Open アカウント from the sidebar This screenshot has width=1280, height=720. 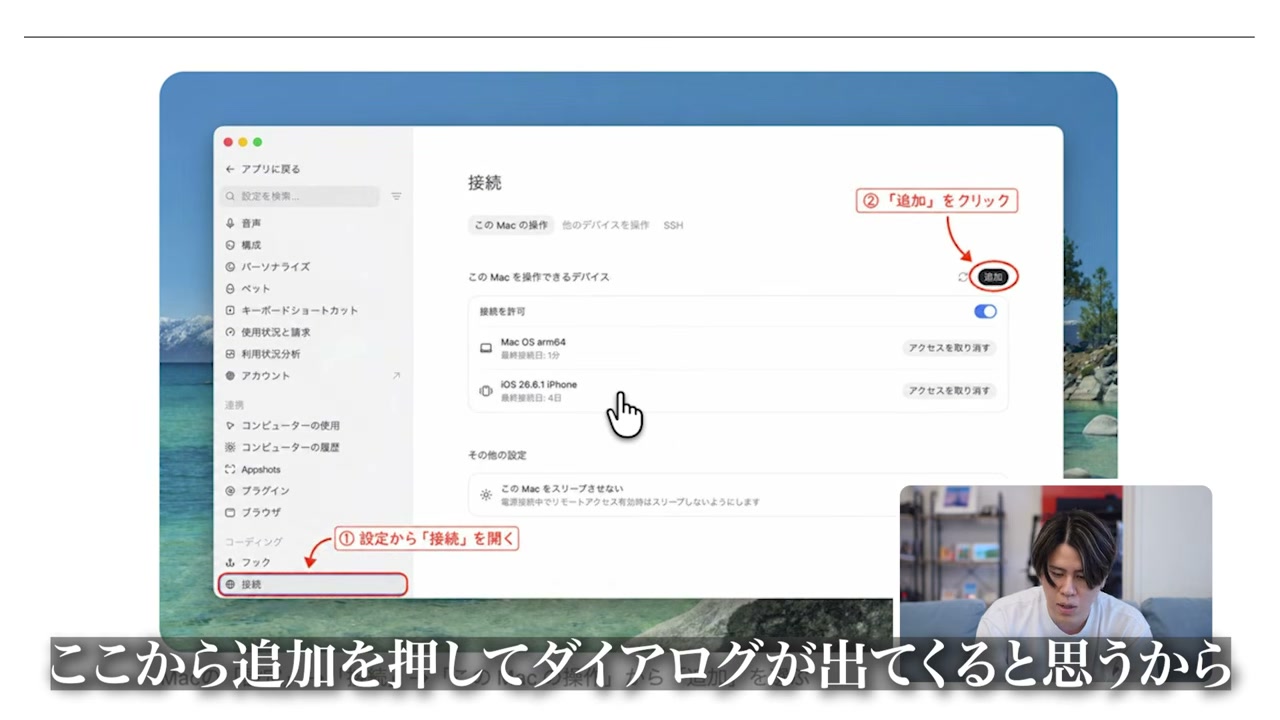(257, 376)
